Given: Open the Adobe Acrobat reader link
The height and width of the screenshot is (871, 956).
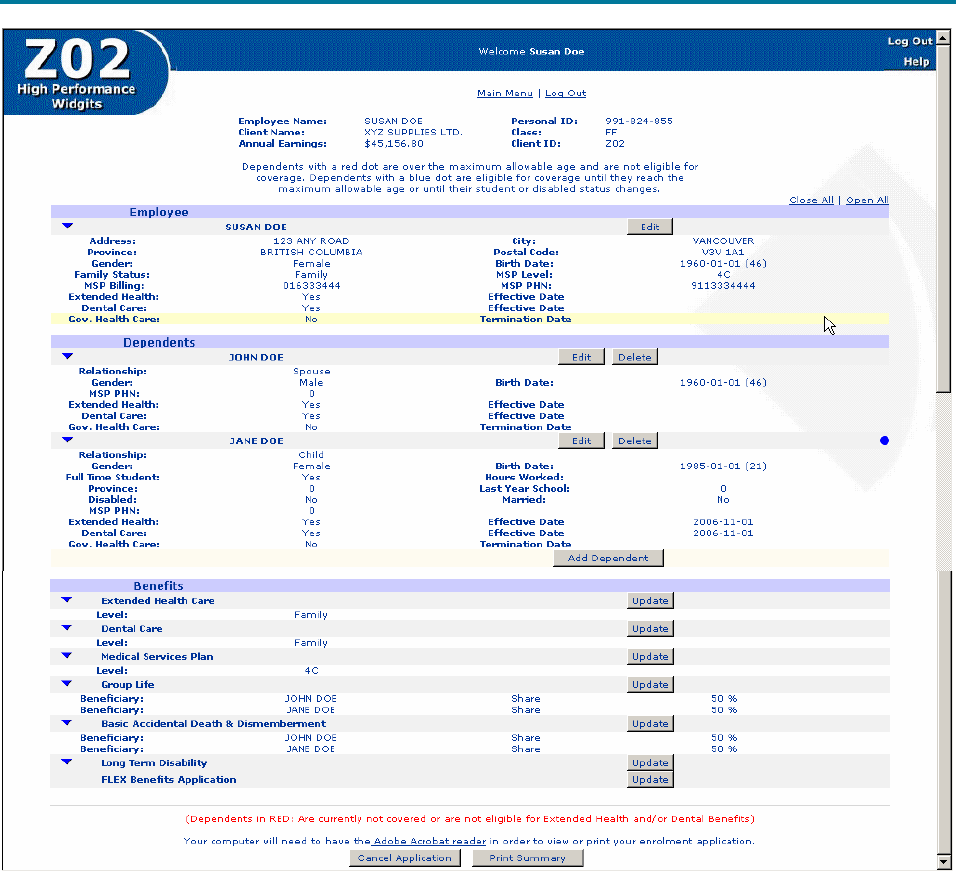Looking at the screenshot, I should 429,841.
